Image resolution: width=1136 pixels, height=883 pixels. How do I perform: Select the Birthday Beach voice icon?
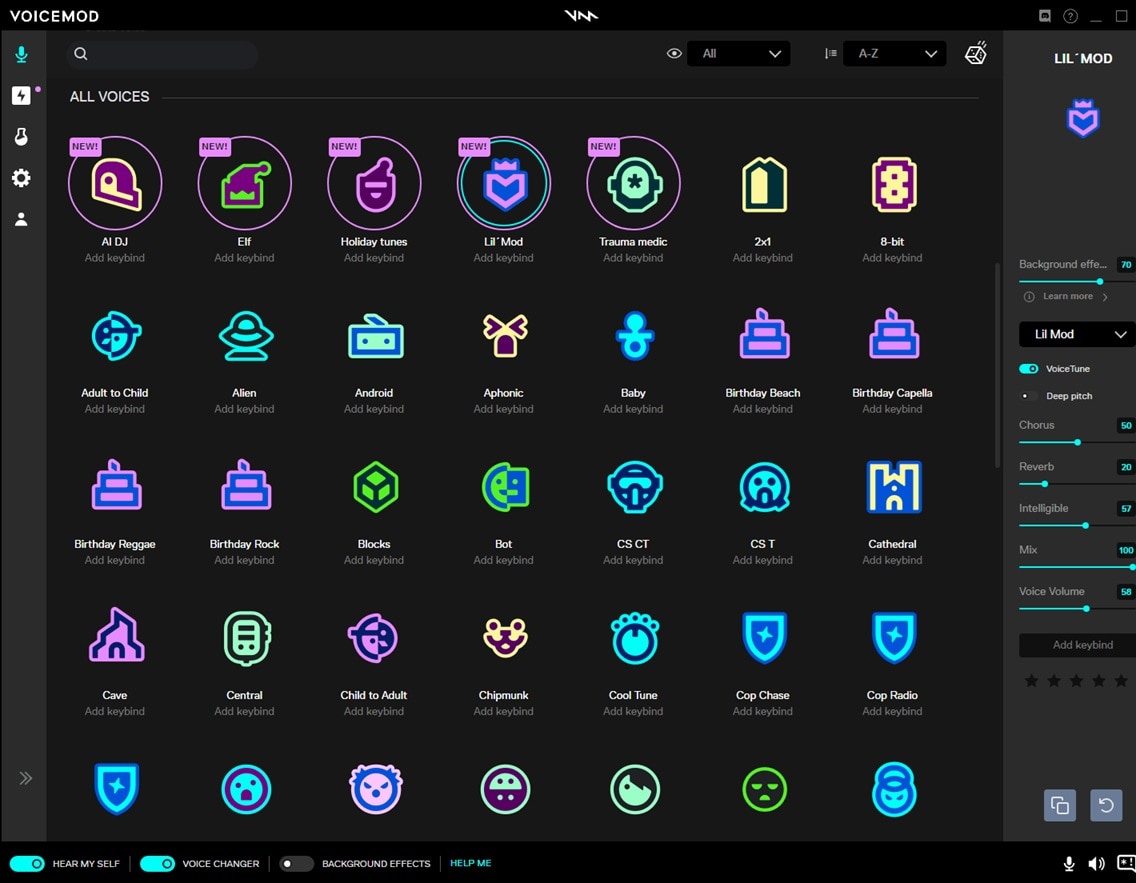point(764,334)
